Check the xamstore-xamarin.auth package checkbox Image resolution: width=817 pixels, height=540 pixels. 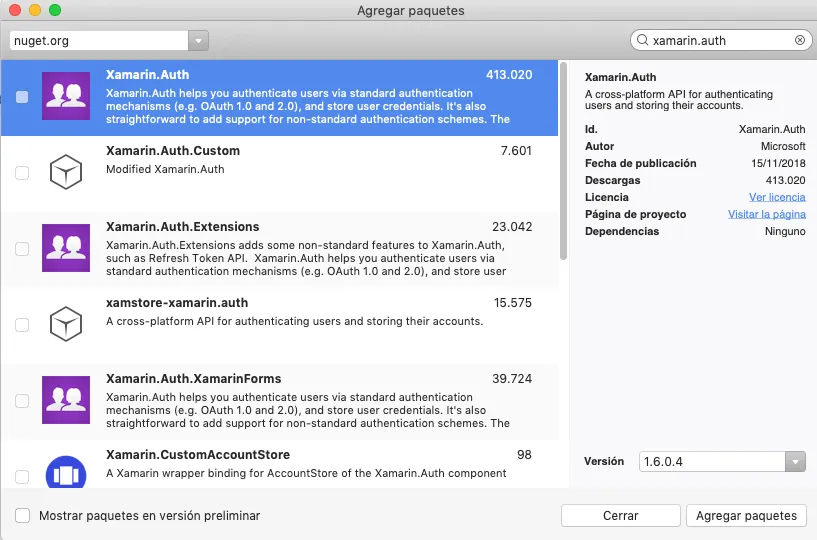22,325
